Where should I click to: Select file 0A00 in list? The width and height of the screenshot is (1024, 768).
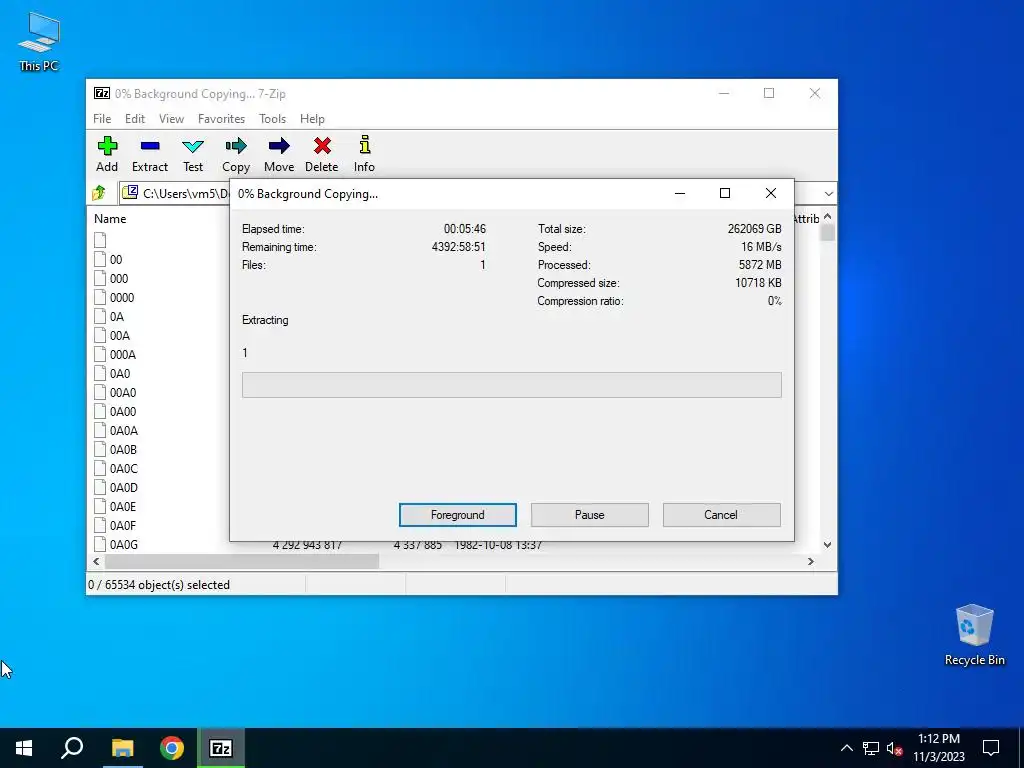click(x=123, y=411)
